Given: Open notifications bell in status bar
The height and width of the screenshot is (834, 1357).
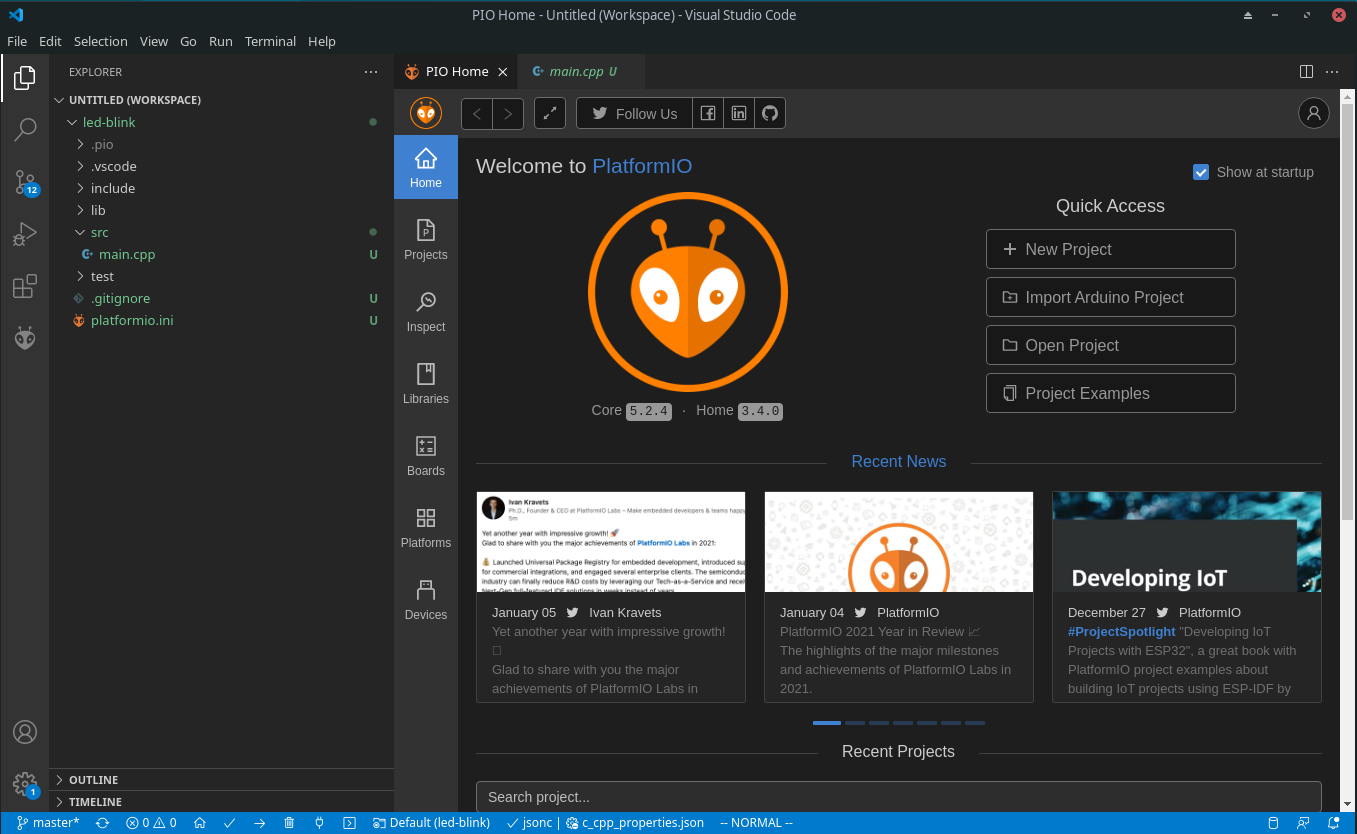Looking at the screenshot, I should [1334, 823].
